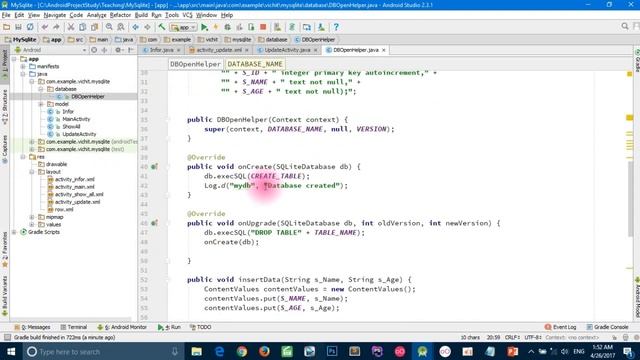Viewport: 640px width, 360px height.
Task: Expand the values folder
Action: [32, 224]
